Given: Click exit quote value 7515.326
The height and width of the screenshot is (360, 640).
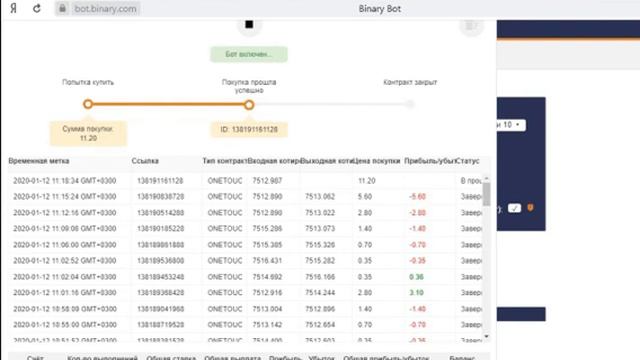Looking at the screenshot, I should point(320,244).
